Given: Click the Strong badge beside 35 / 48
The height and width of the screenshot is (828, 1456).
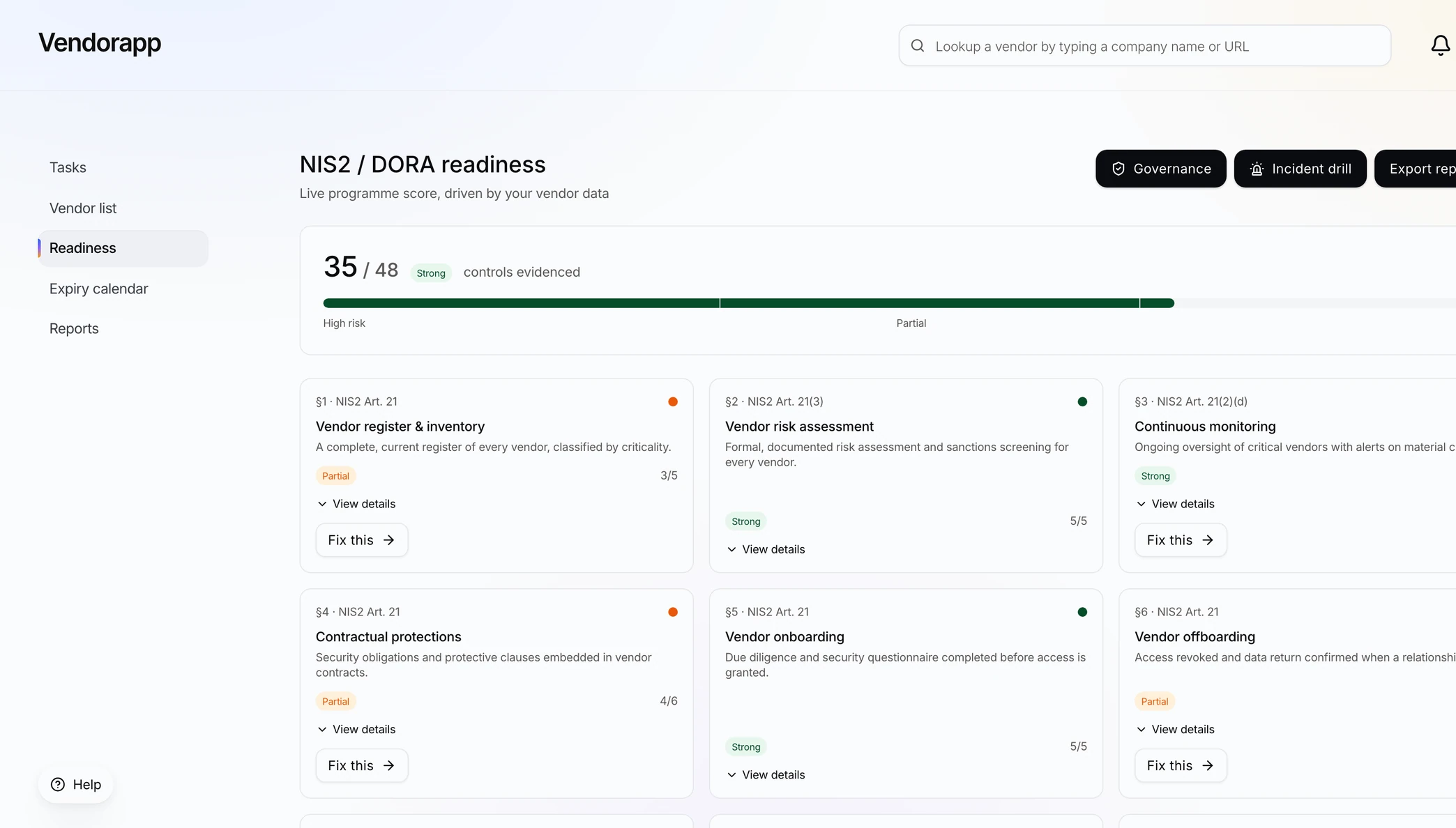Looking at the screenshot, I should (431, 273).
